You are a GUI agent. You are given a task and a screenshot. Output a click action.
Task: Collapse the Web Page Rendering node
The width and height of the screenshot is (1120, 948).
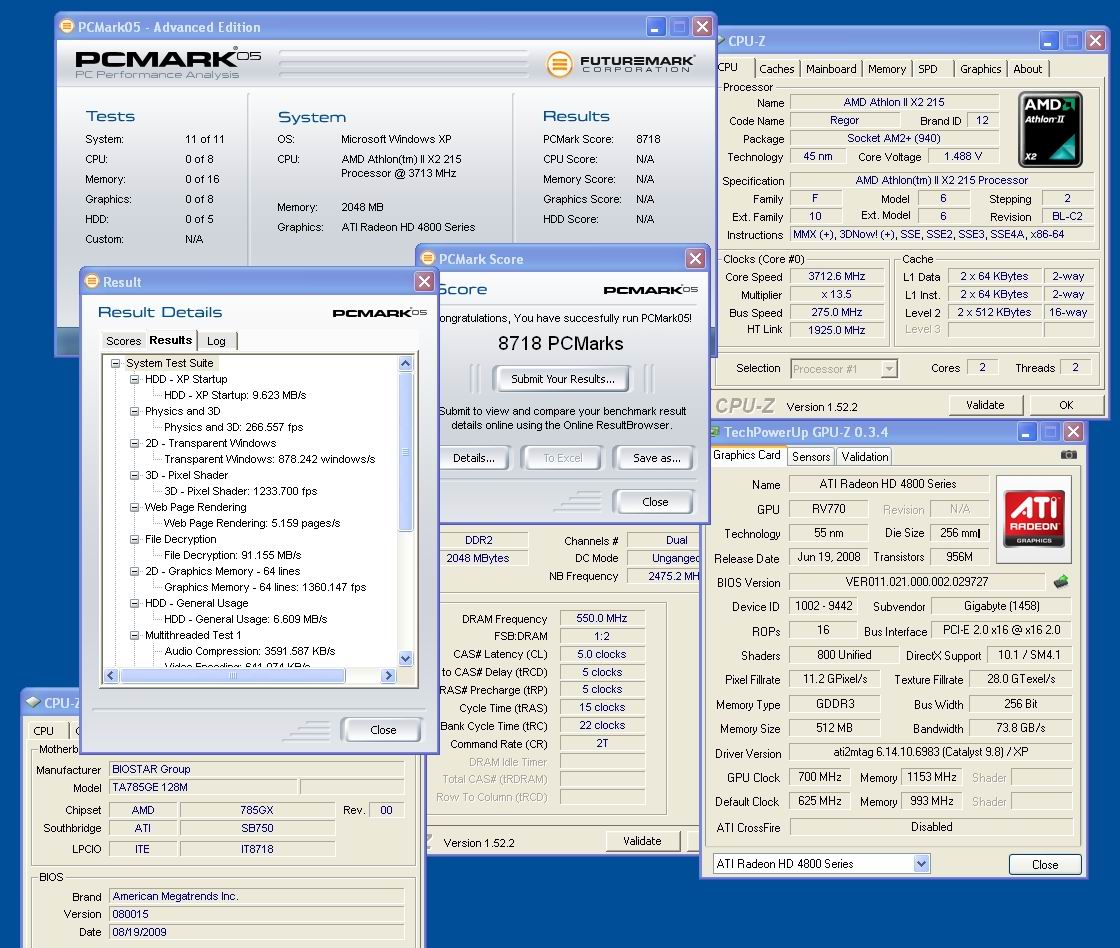134,507
